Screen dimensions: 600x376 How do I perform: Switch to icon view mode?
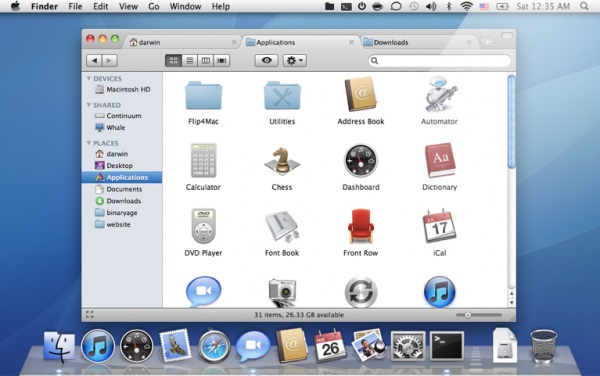coord(173,60)
